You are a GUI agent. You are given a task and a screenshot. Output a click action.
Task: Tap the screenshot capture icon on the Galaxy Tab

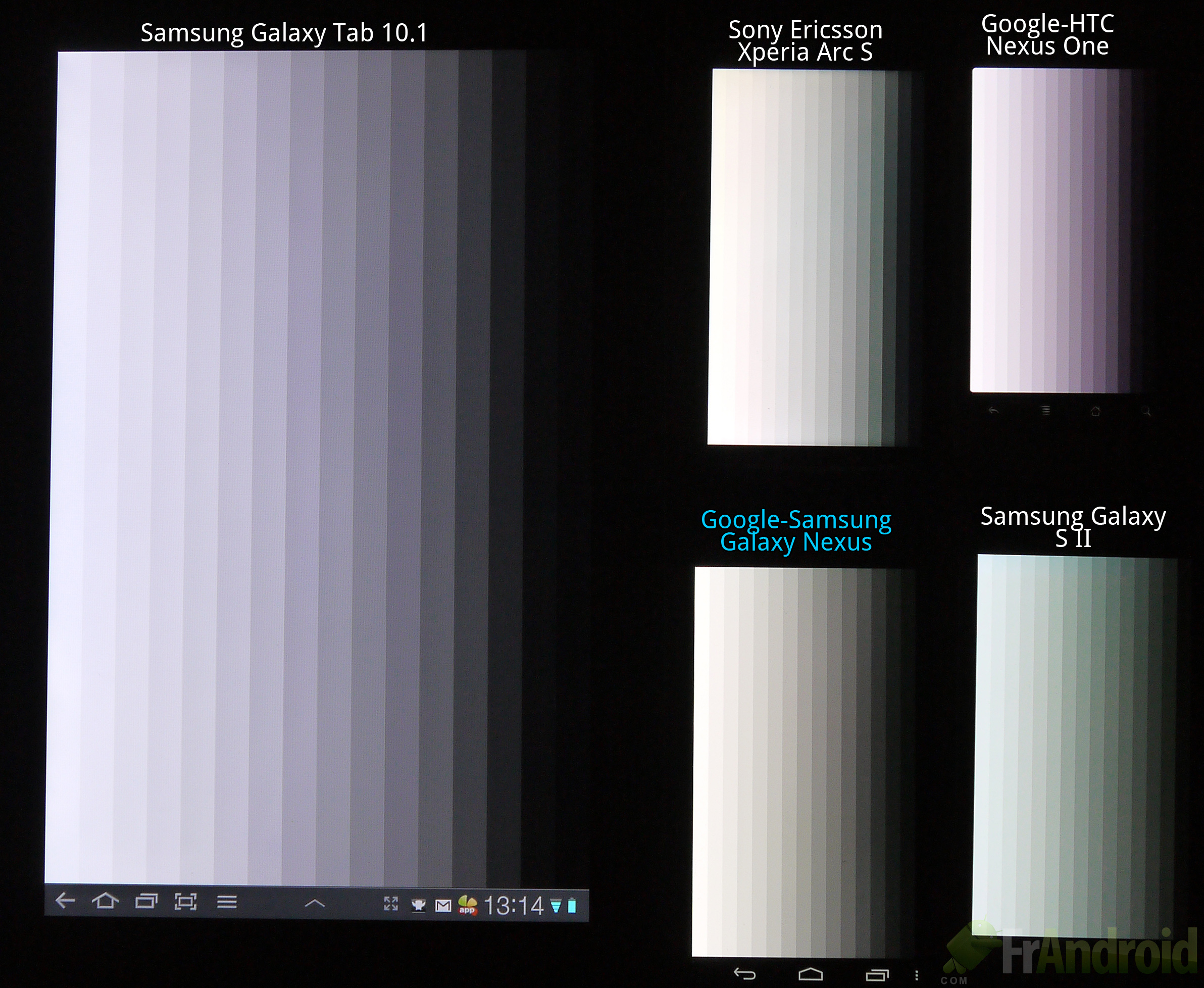pos(185,902)
